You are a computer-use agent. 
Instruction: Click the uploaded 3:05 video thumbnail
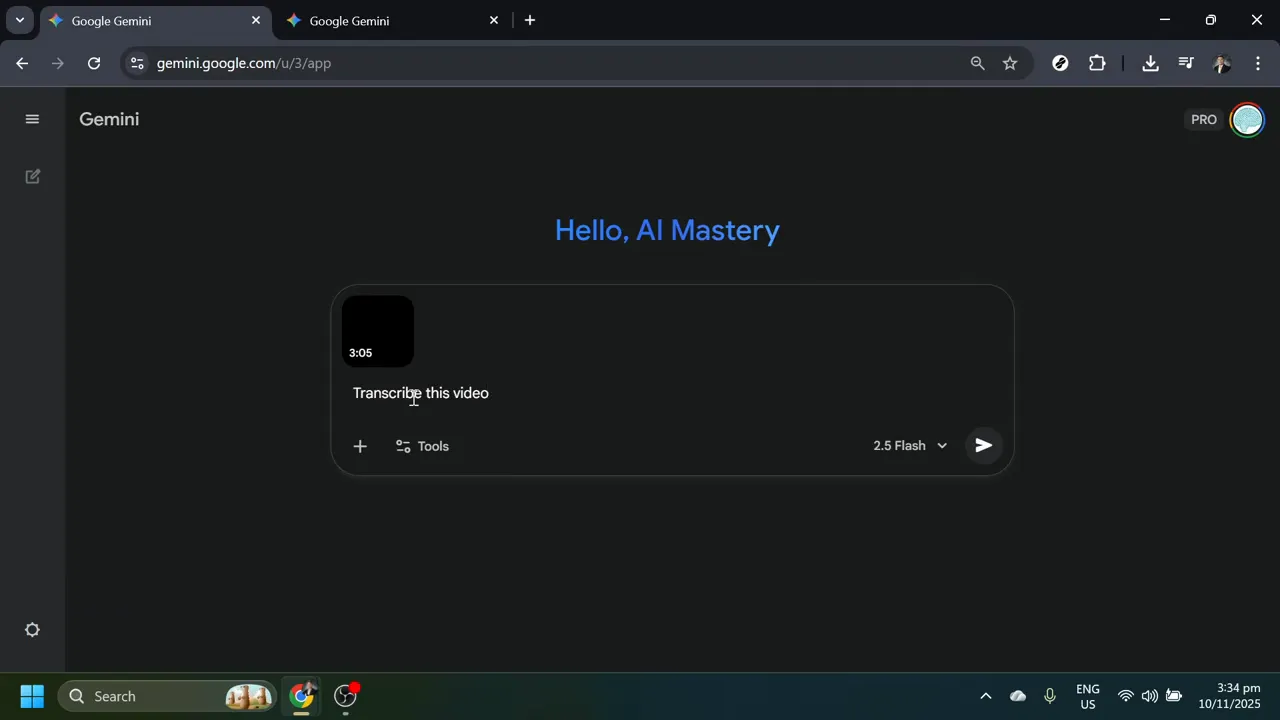(x=378, y=331)
